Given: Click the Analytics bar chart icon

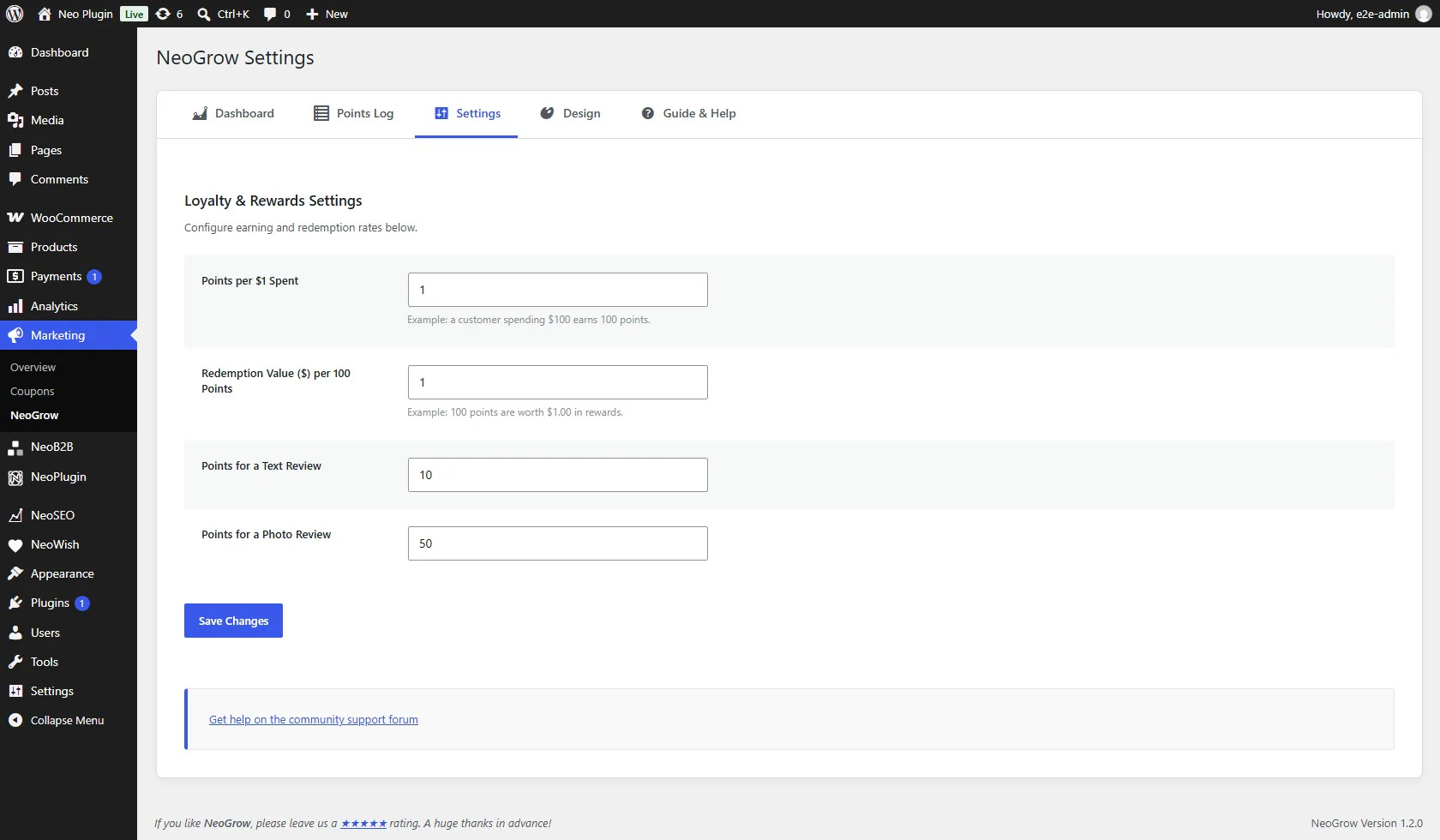Looking at the screenshot, I should 15,306.
